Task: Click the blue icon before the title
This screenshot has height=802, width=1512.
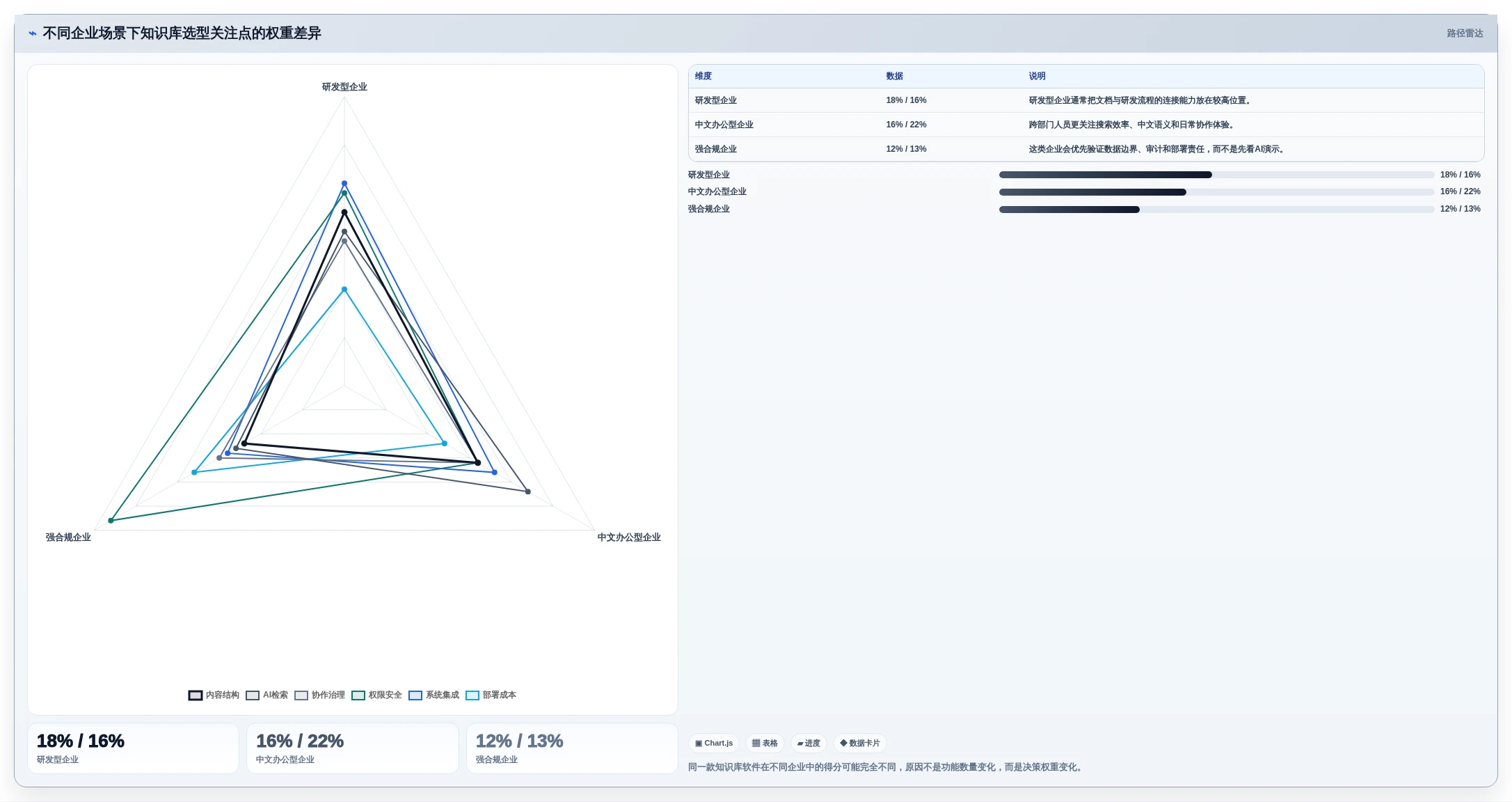Action: click(x=32, y=33)
